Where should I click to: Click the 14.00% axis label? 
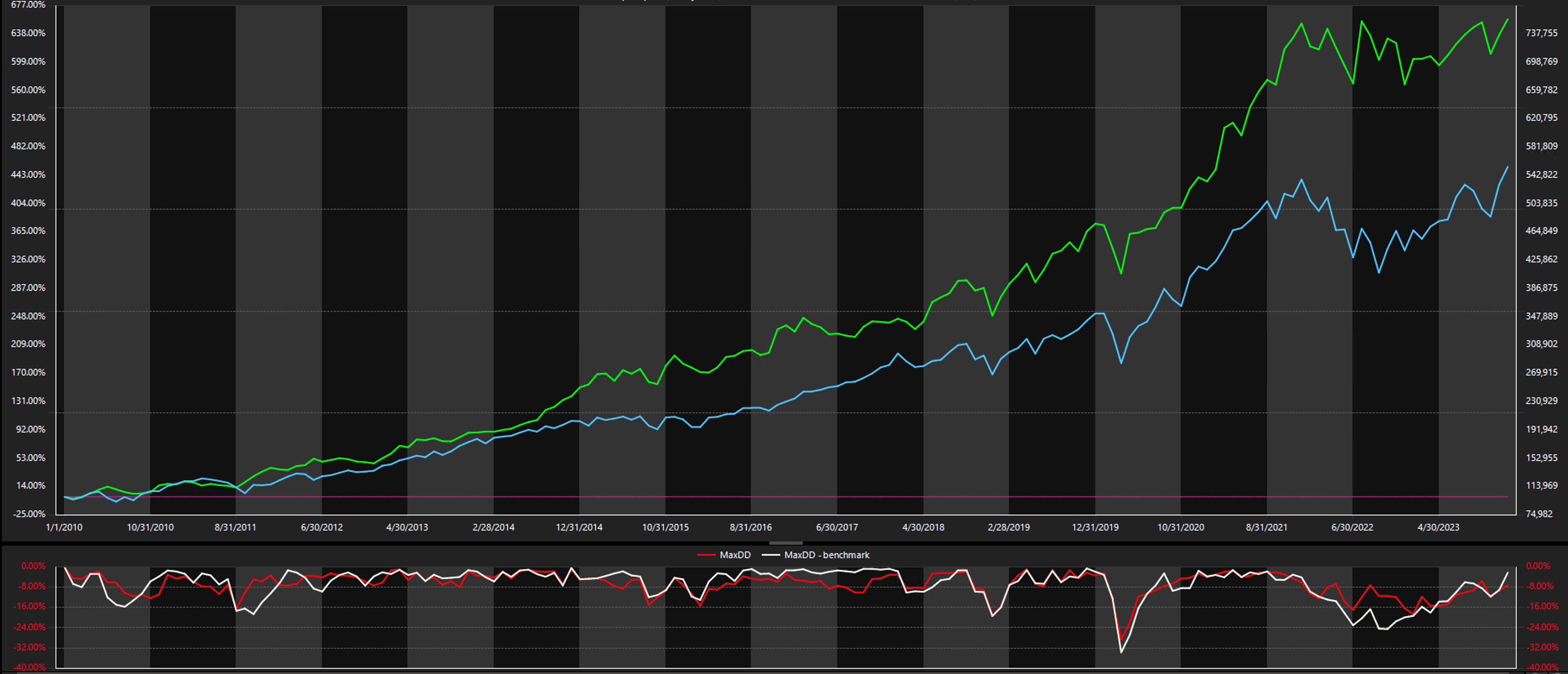point(31,486)
